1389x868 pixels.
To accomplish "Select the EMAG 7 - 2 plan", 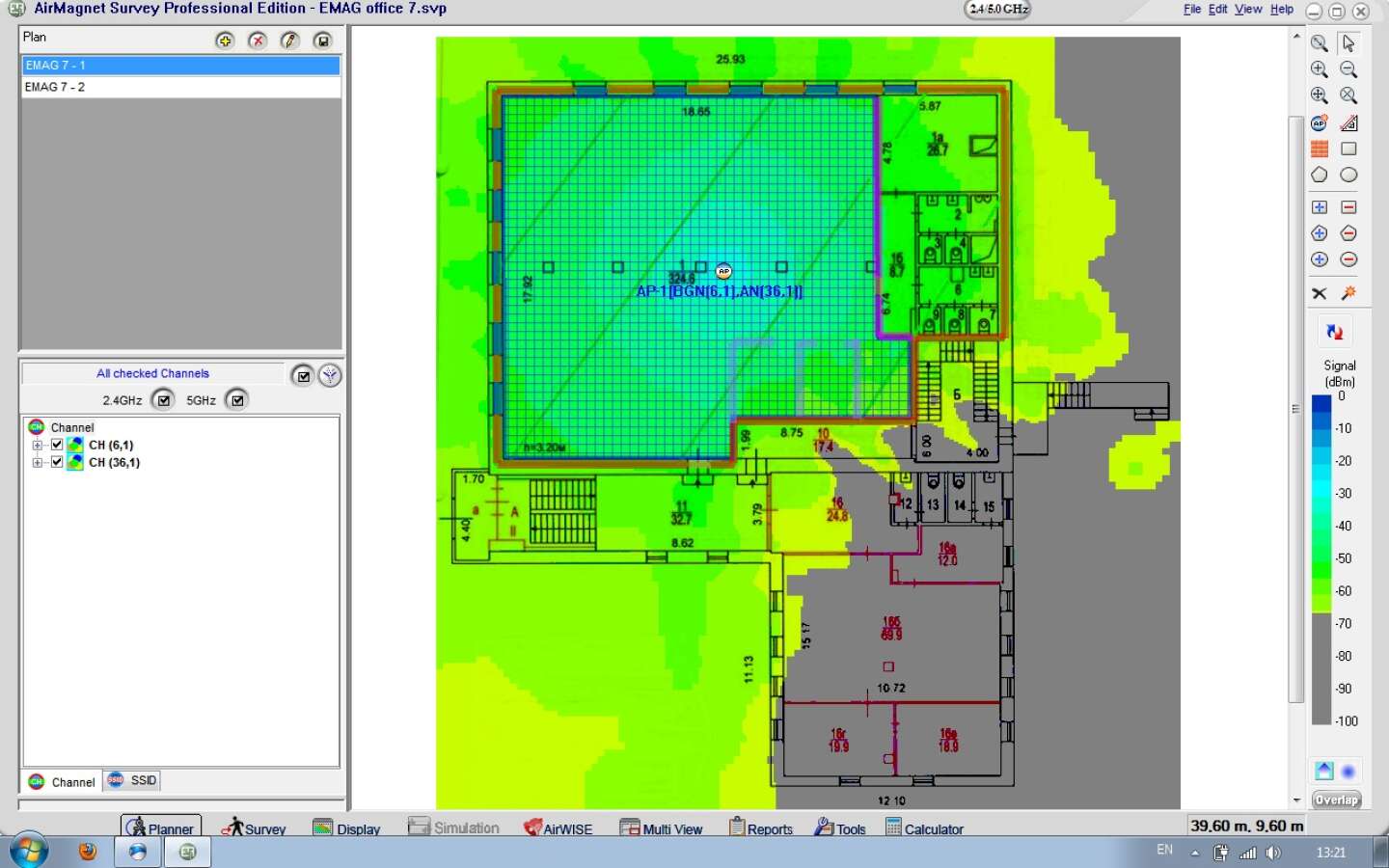I will [x=181, y=87].
